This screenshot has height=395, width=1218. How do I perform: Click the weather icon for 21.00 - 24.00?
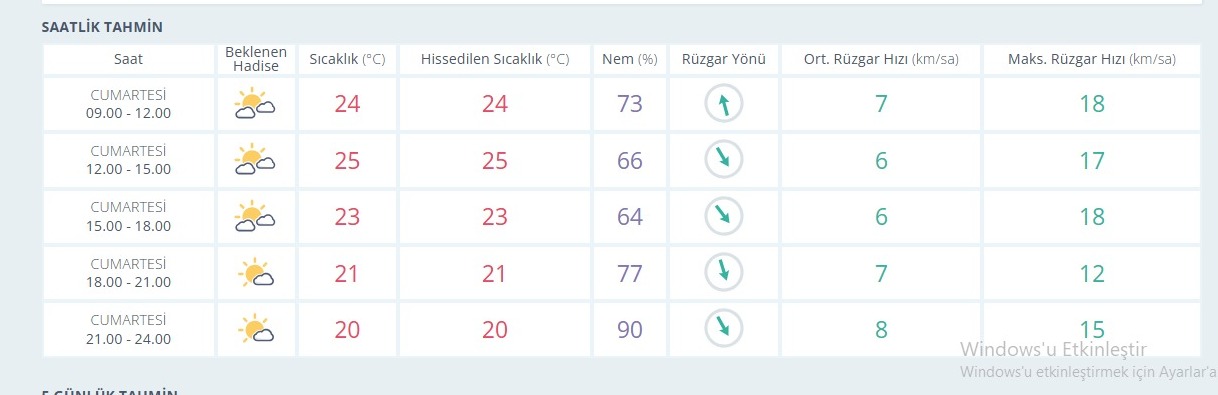257,328
